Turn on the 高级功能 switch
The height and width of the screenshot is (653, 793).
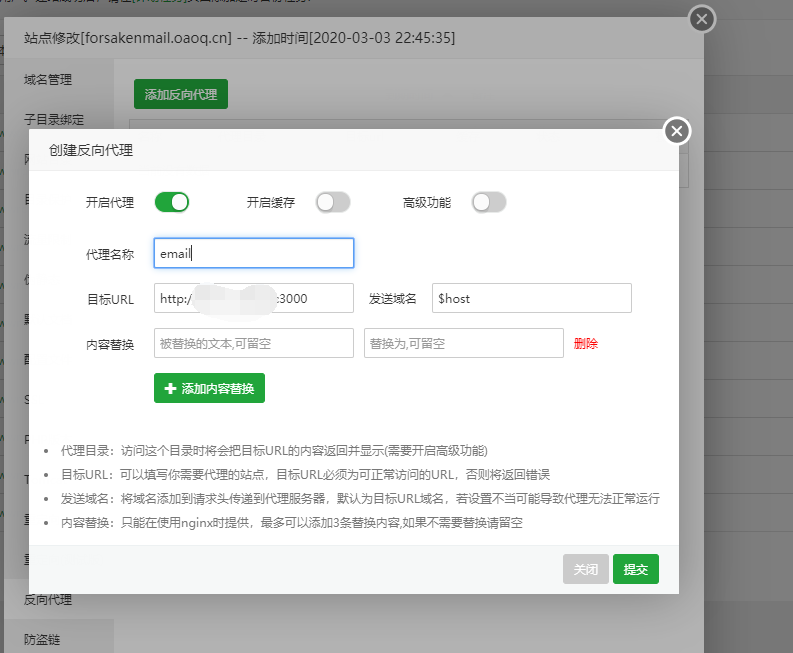point(489,202)
